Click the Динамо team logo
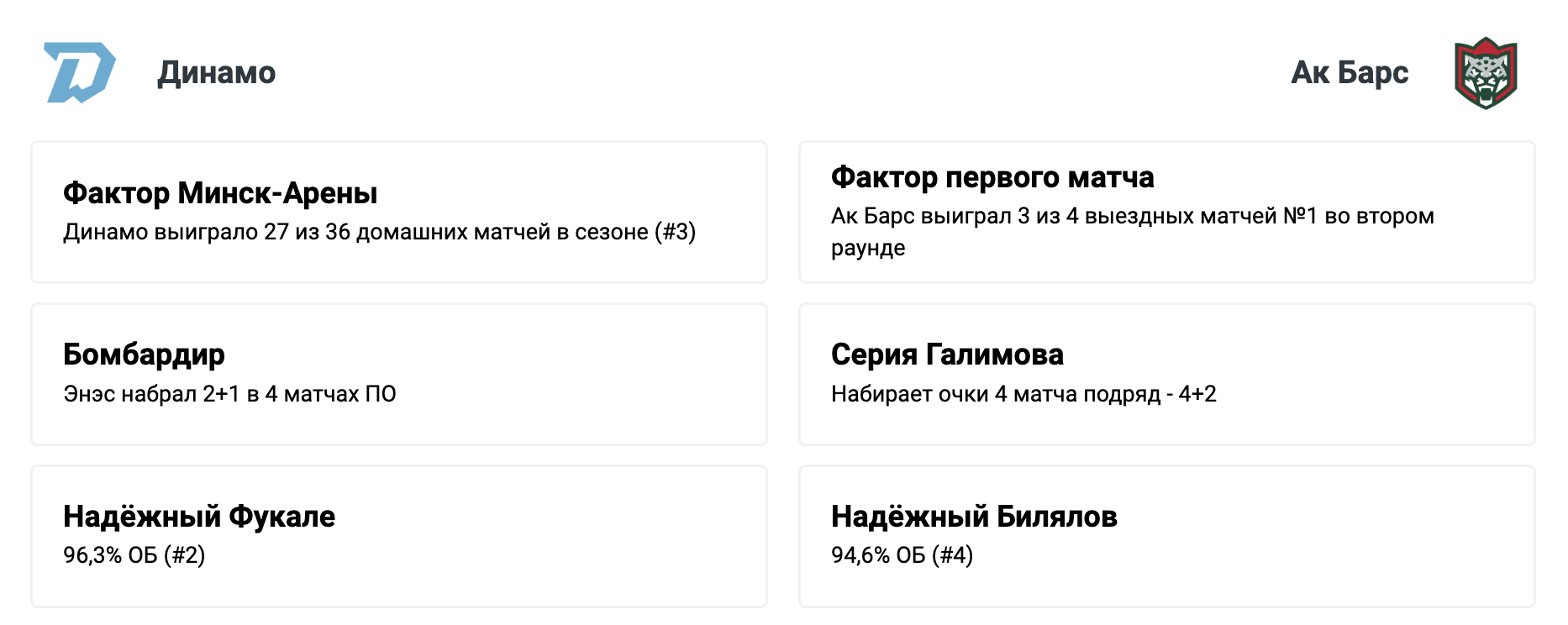Screen dimensions: 1568x625 (x=80, y=73)
